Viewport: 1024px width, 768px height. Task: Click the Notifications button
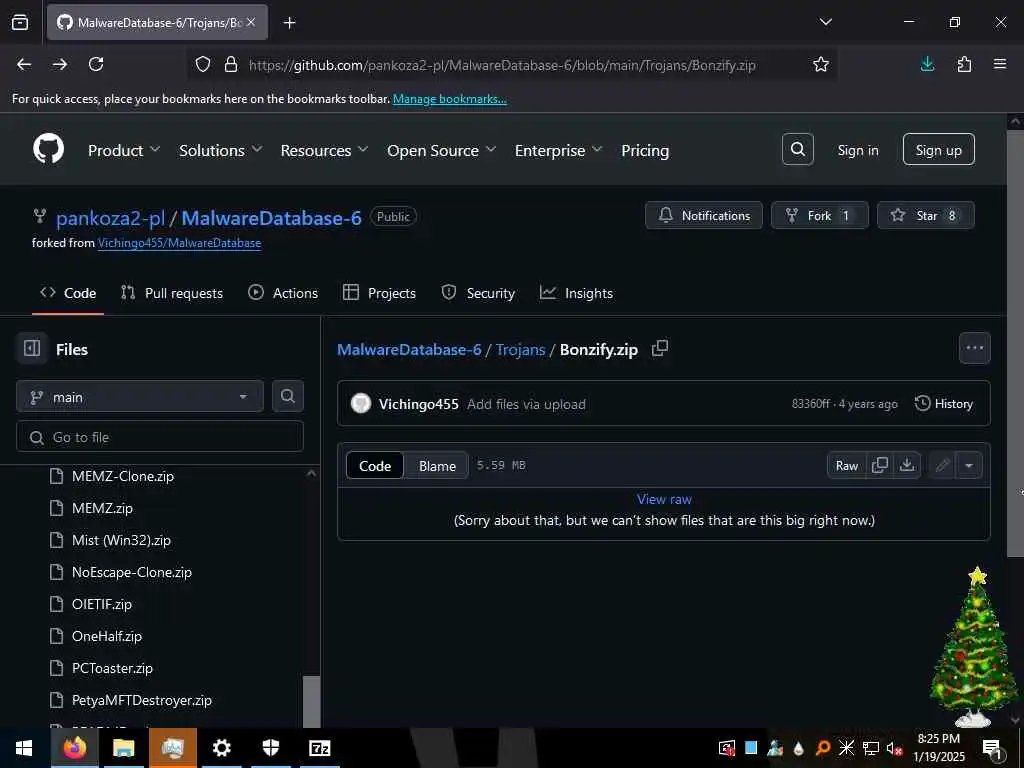coord(703,215)
